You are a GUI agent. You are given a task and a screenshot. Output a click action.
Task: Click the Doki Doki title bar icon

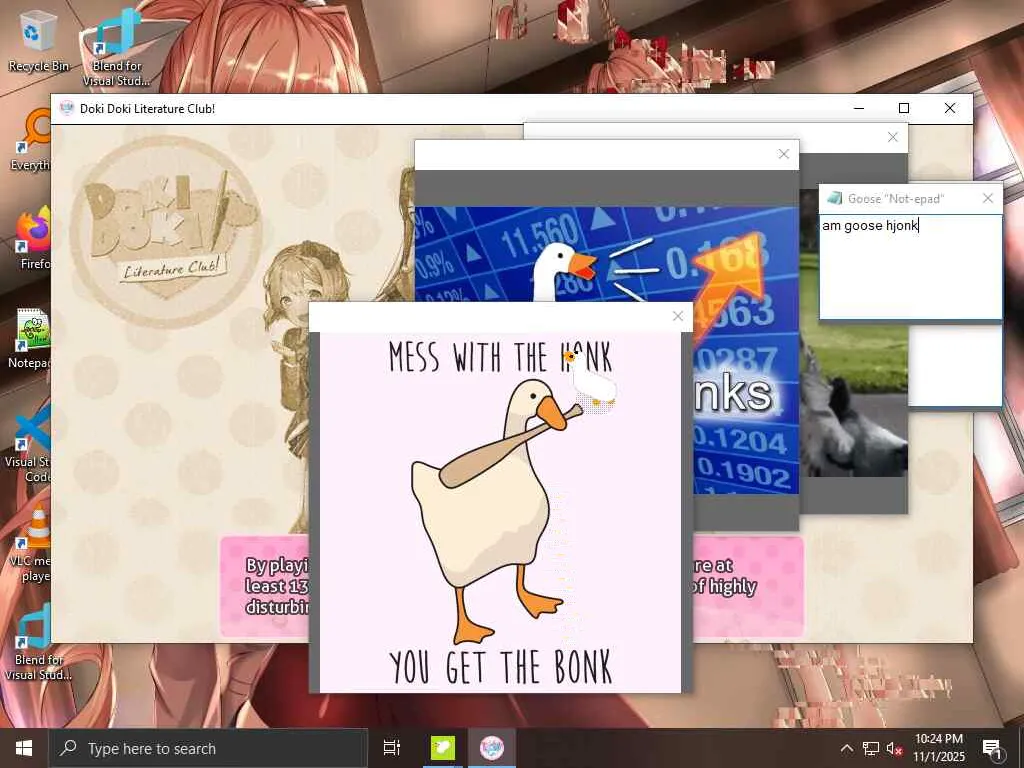pyautogui.click(x=67, y=108)
